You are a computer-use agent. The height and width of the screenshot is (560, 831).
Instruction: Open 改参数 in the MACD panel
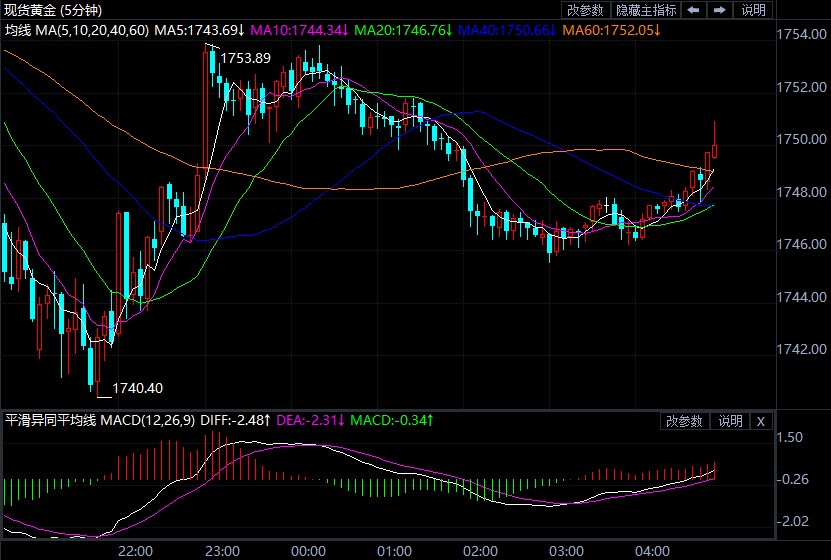click(685, 421)
